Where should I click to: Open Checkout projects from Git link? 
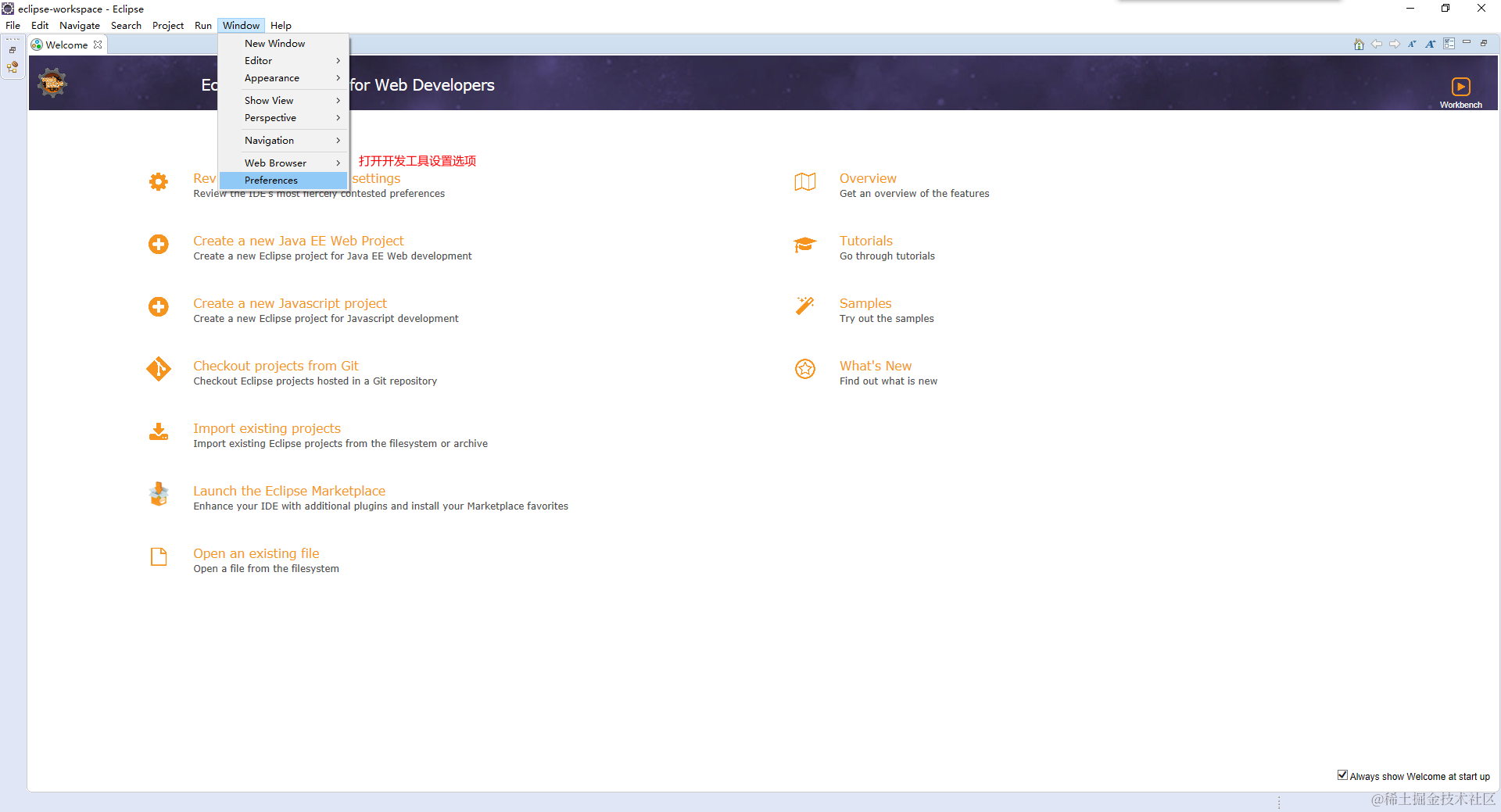(276, 366)
